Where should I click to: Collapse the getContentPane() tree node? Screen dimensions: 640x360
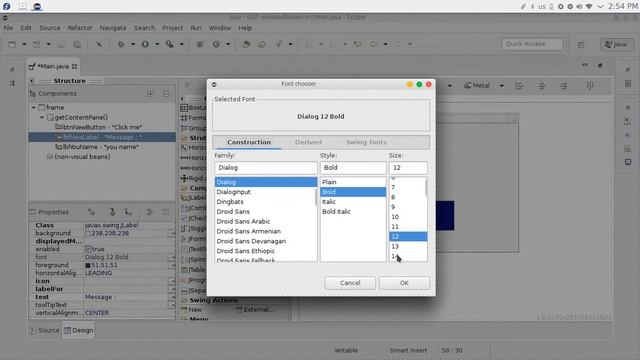pos(42,117)
